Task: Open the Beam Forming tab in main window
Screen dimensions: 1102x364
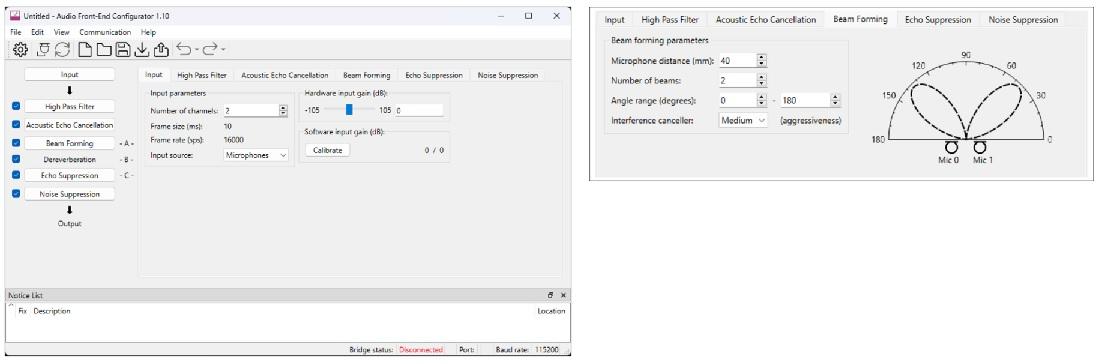Action: pos(367,75)
